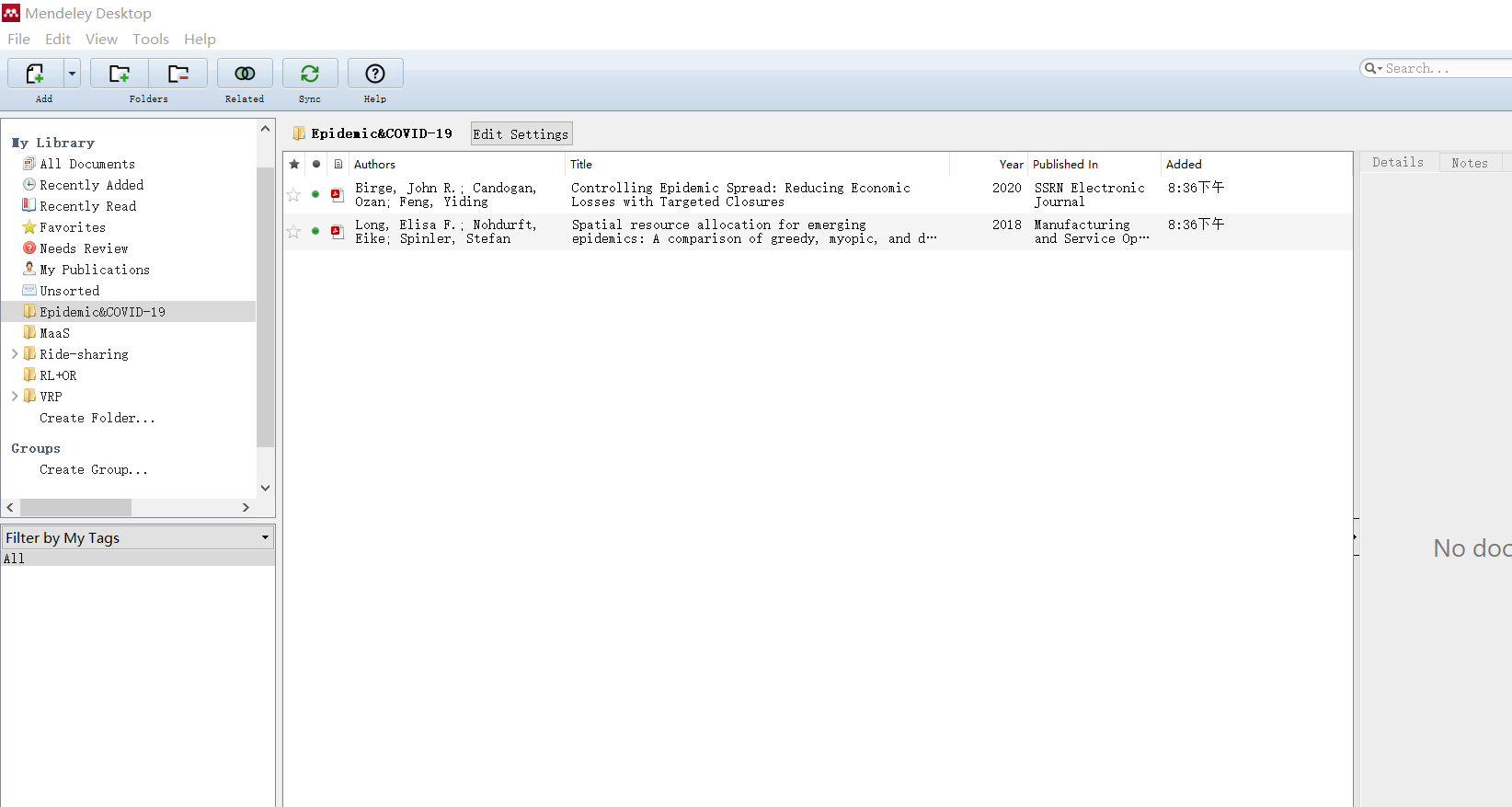Click the remove folder icon
Screen dimensions: 1512x807
[178, 74]
